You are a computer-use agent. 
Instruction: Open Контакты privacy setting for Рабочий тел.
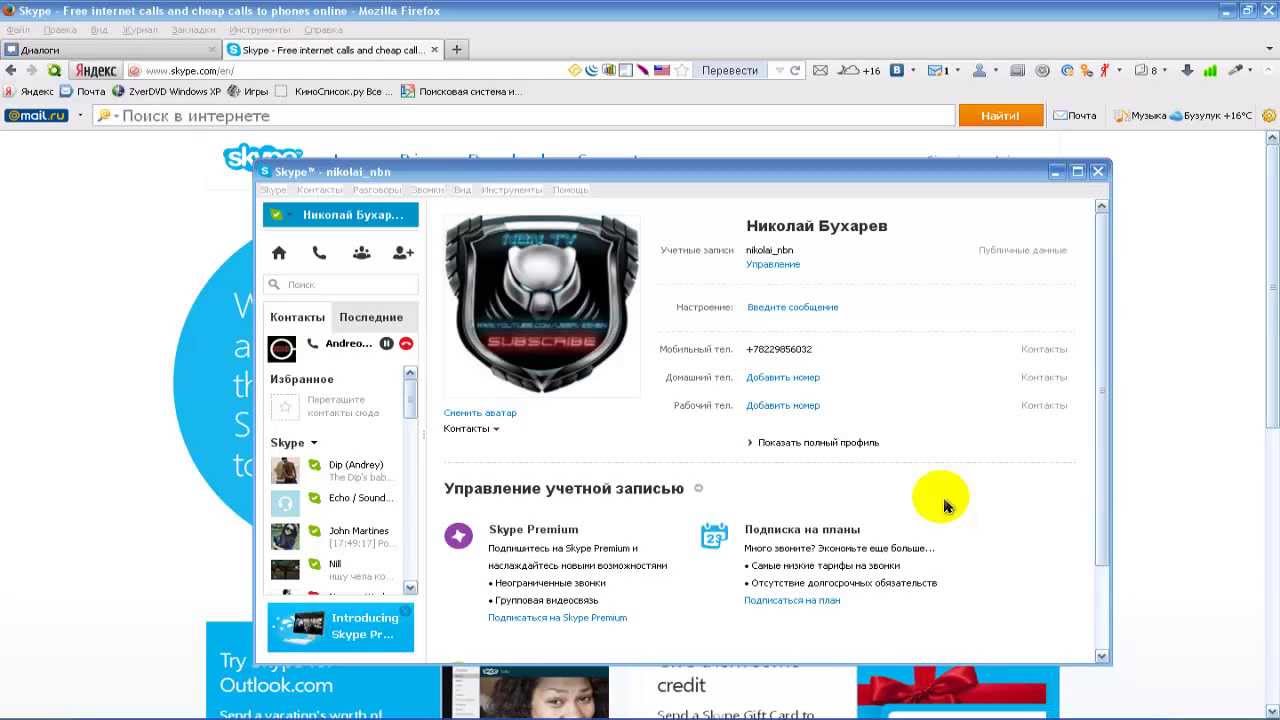(x=1044, y=405)
